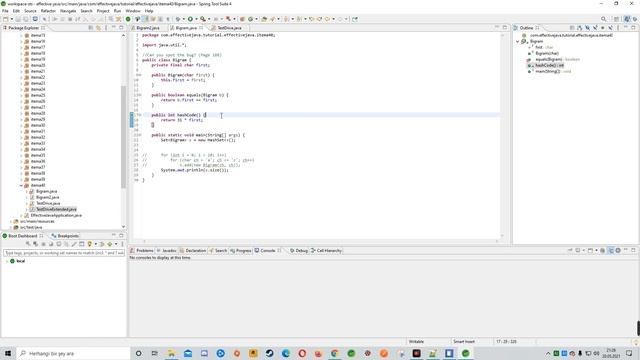Maximize the editor area

coord(505,28)
